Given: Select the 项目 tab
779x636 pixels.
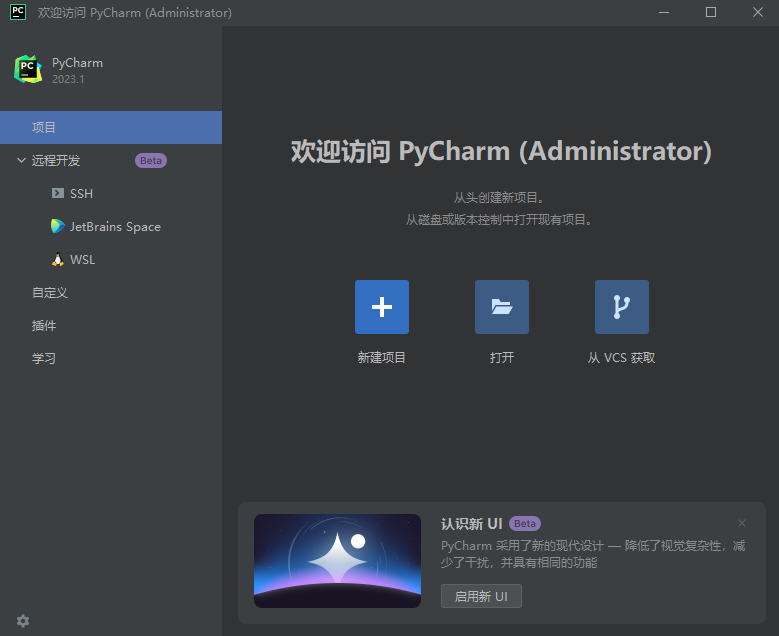Looking at the screenshot, I should click(111, 127).
